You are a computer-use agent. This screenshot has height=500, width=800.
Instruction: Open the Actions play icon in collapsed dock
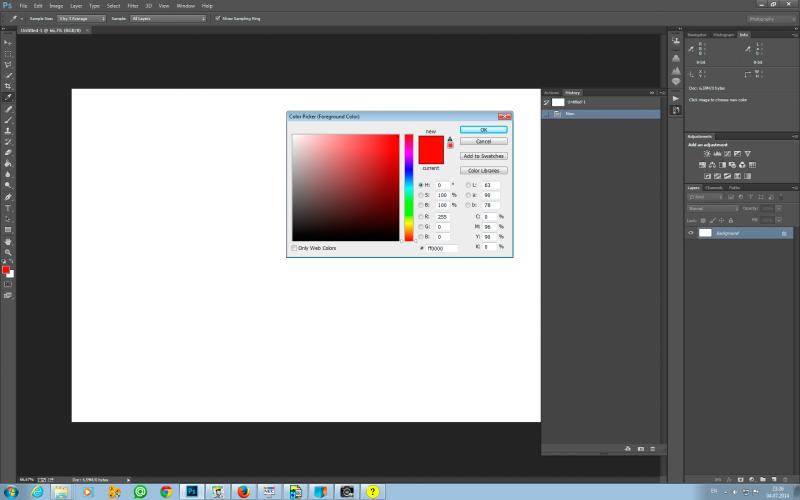(676, 98)
